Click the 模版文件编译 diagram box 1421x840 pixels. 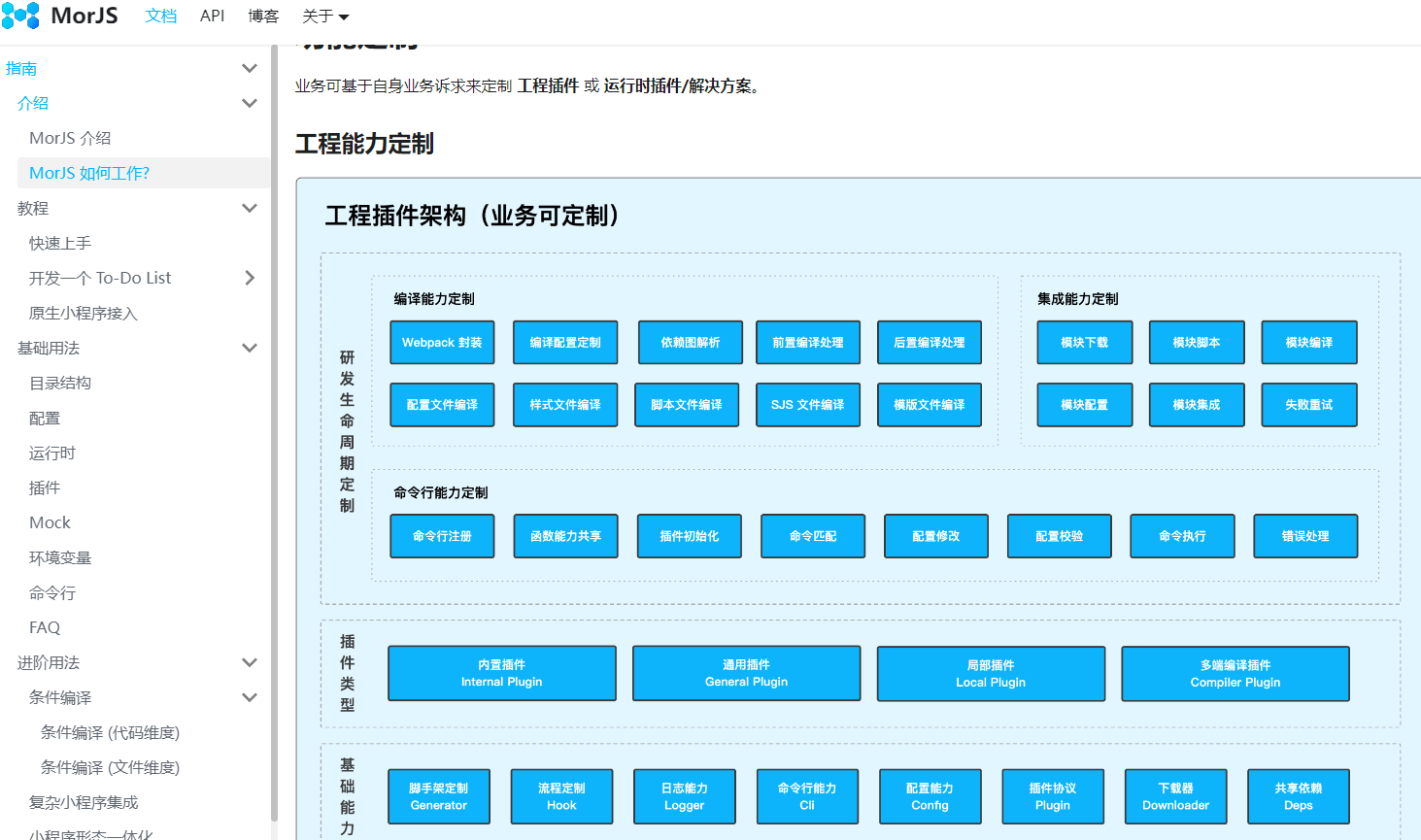tap(930, 405)
